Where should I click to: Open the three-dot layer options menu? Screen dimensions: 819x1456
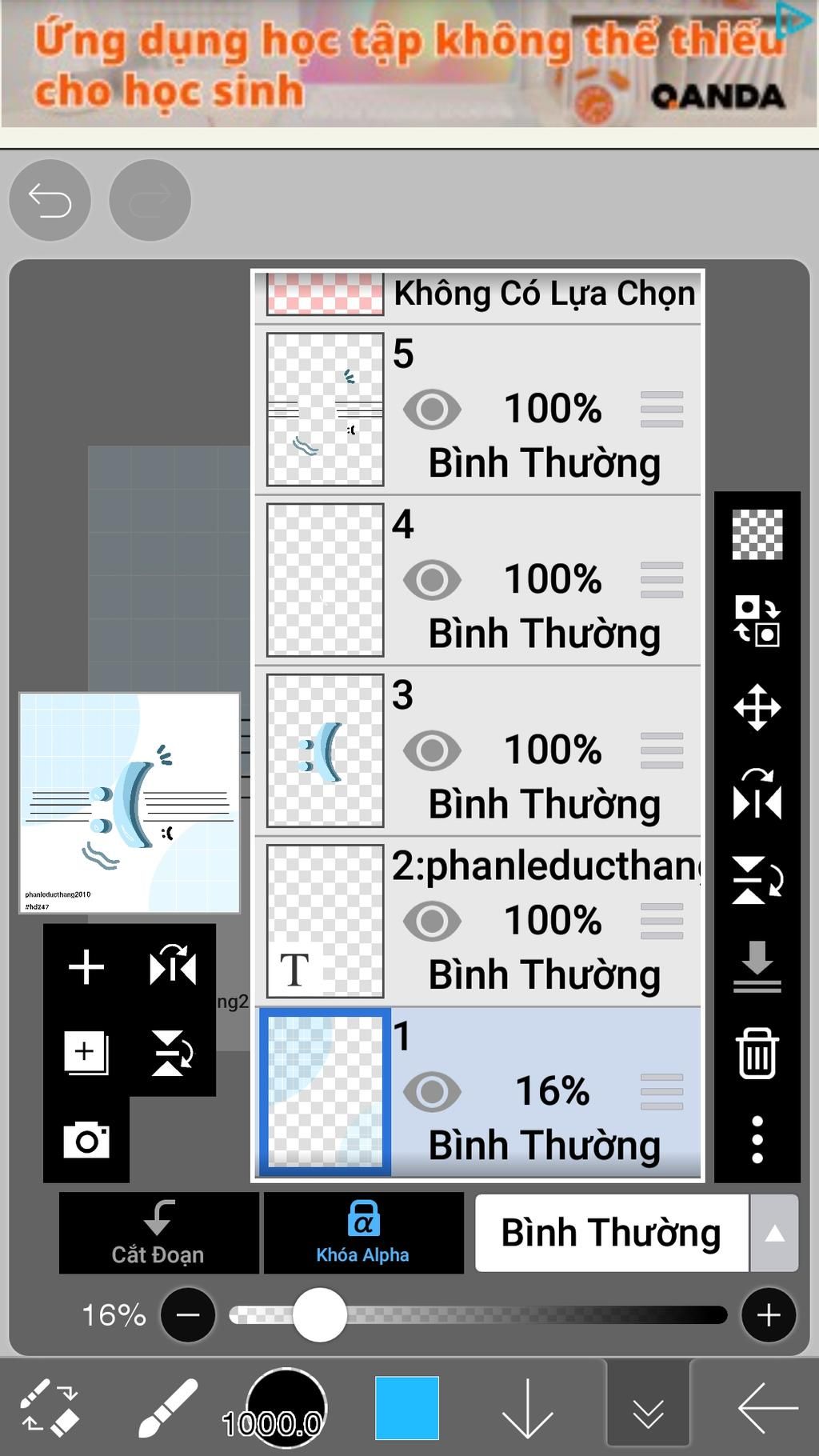(757, 1139)
